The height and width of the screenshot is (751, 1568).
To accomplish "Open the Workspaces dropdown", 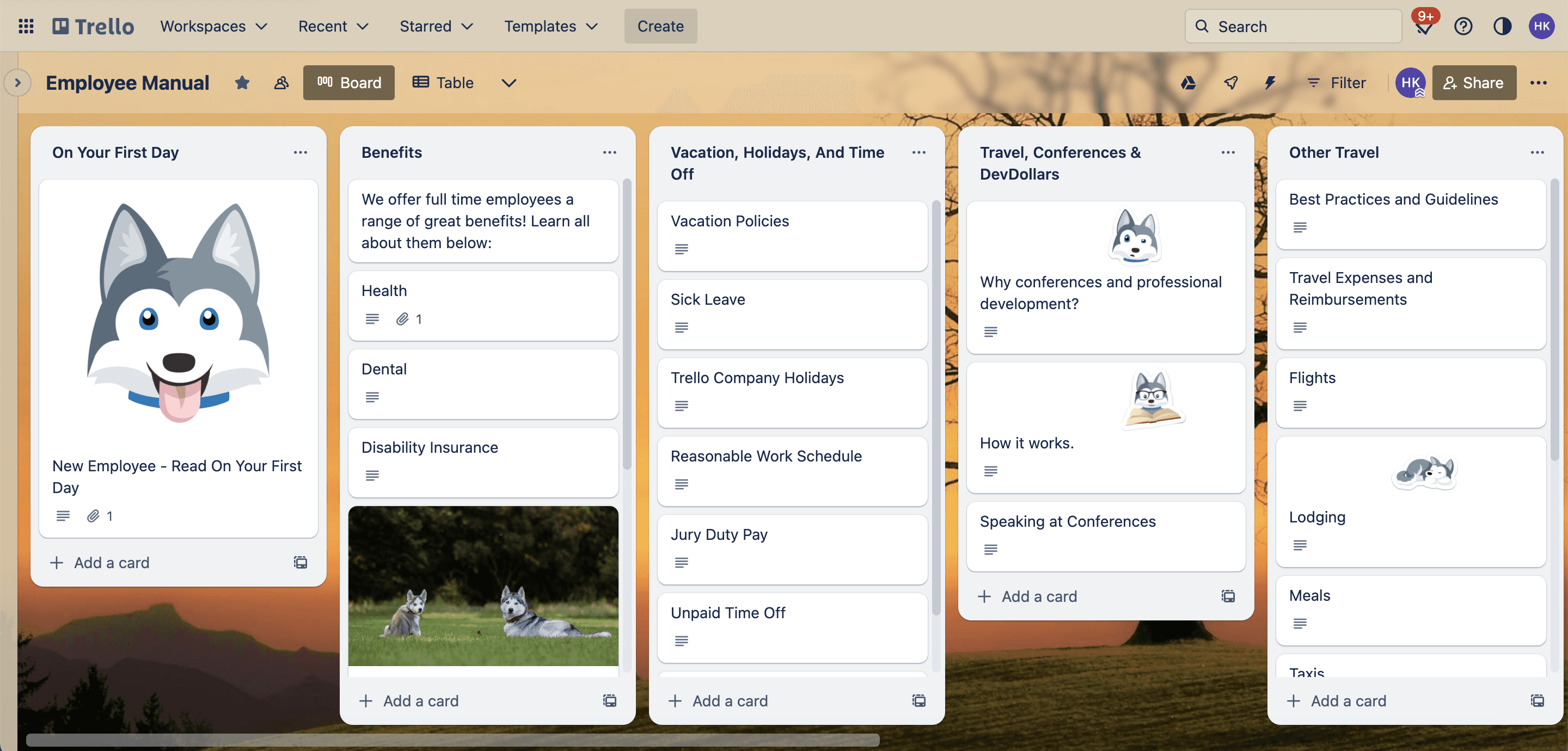I will 213,26.
